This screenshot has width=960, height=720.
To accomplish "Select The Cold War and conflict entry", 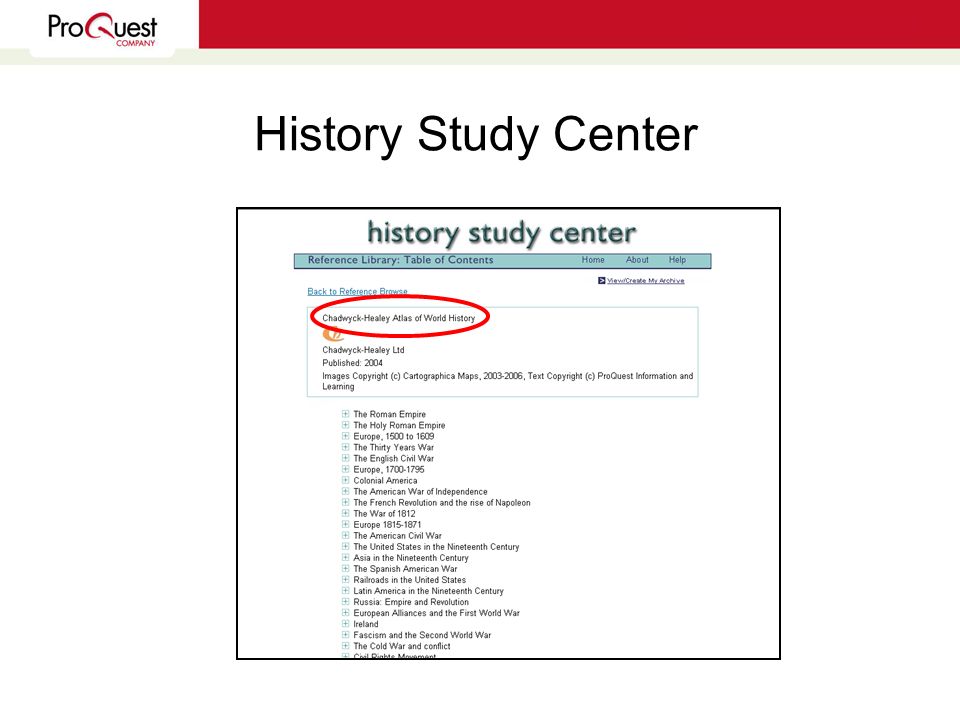I will (402, 646).
